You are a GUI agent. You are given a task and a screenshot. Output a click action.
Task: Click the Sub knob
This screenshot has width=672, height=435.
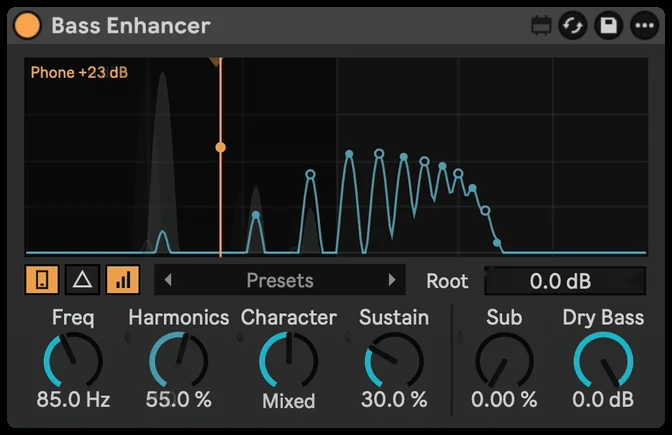[504, 361]
